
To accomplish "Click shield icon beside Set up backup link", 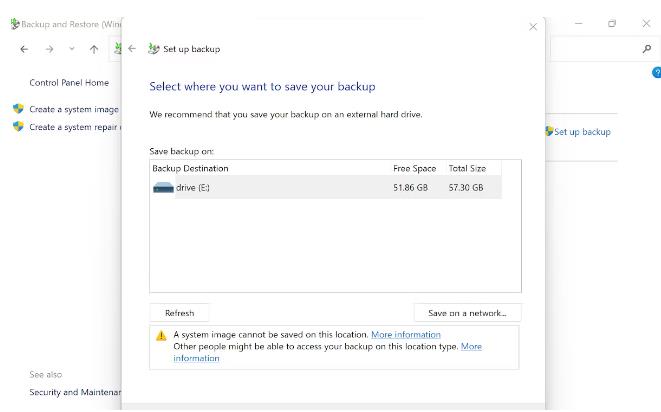I will point(549,131).
